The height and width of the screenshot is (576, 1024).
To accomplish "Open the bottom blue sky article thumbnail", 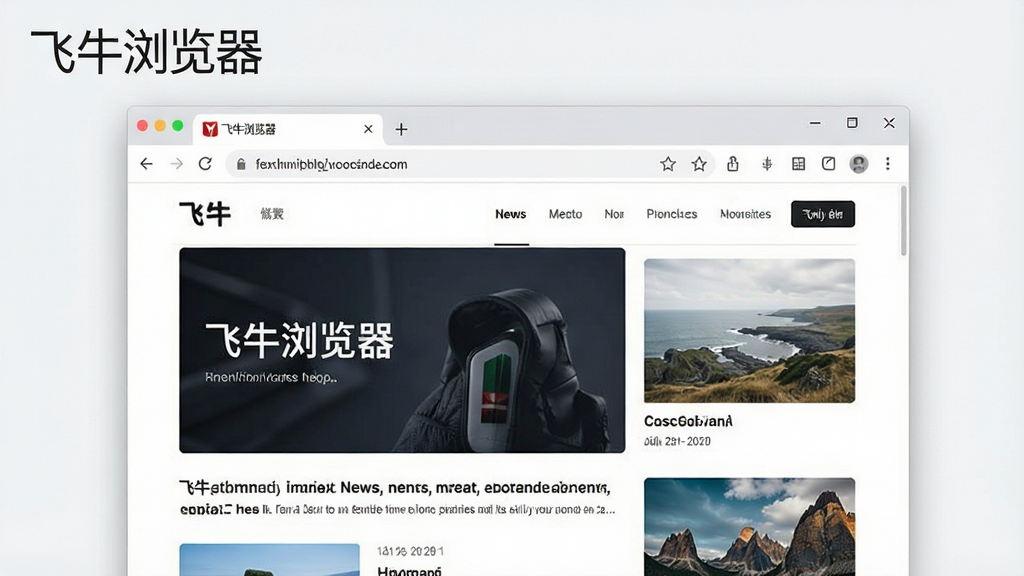I will pyautogui.click(x=269, y=560).
